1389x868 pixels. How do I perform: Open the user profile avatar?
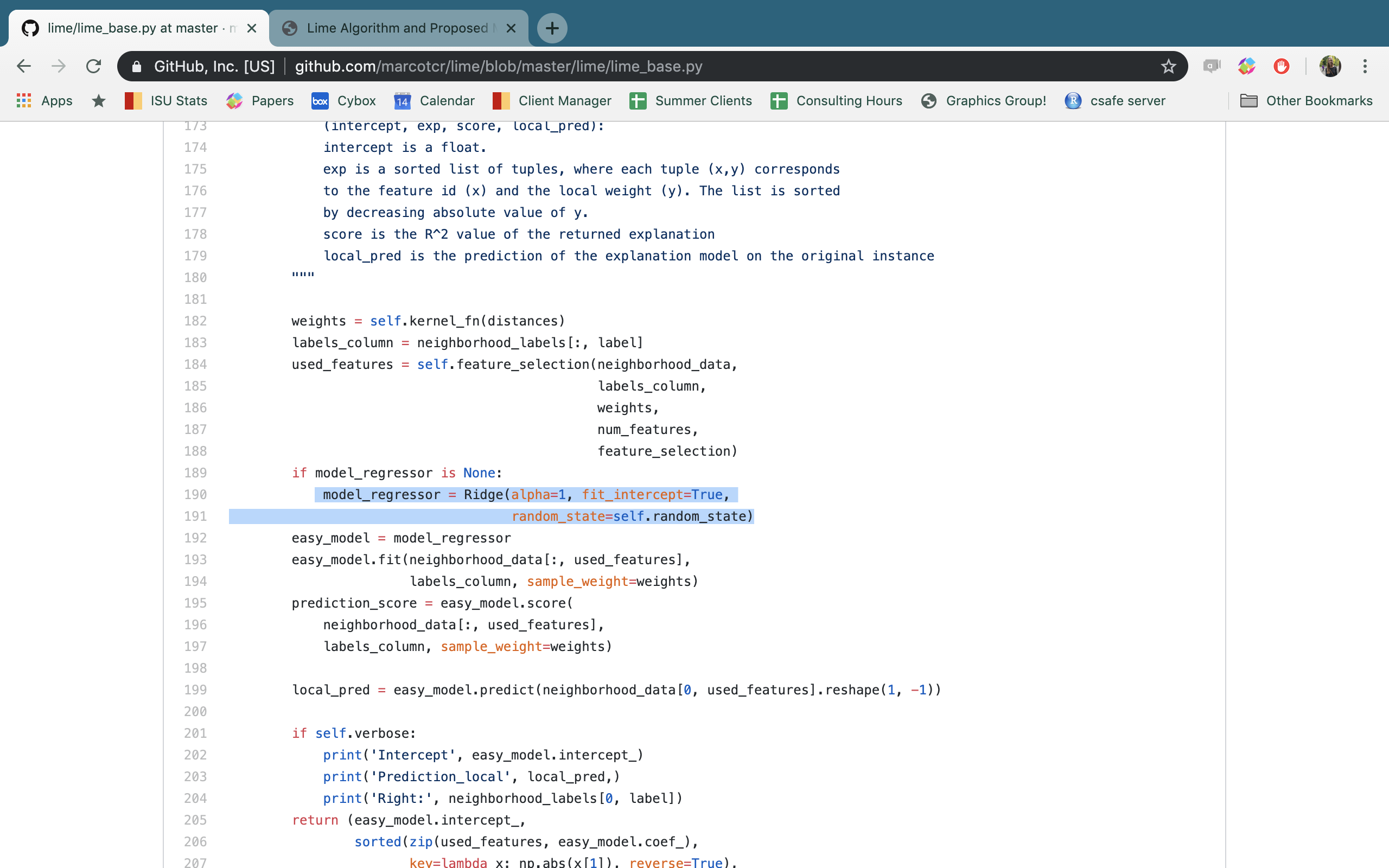(x=1330, y=66)
